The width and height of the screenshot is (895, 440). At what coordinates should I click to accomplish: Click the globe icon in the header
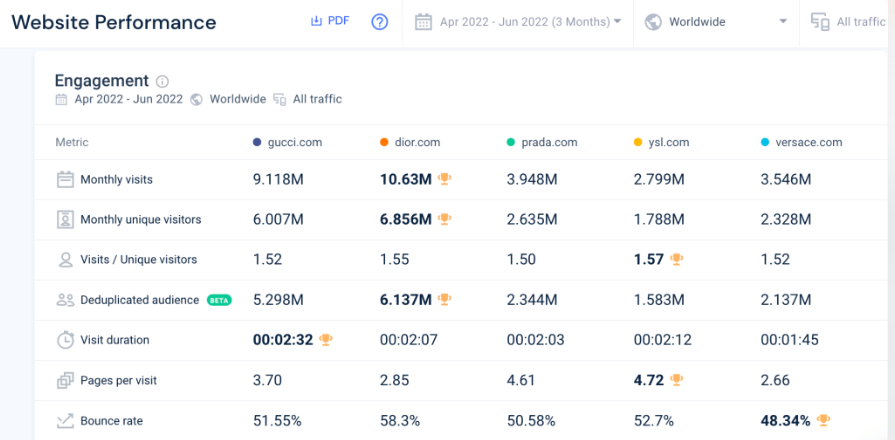point(653,22)
